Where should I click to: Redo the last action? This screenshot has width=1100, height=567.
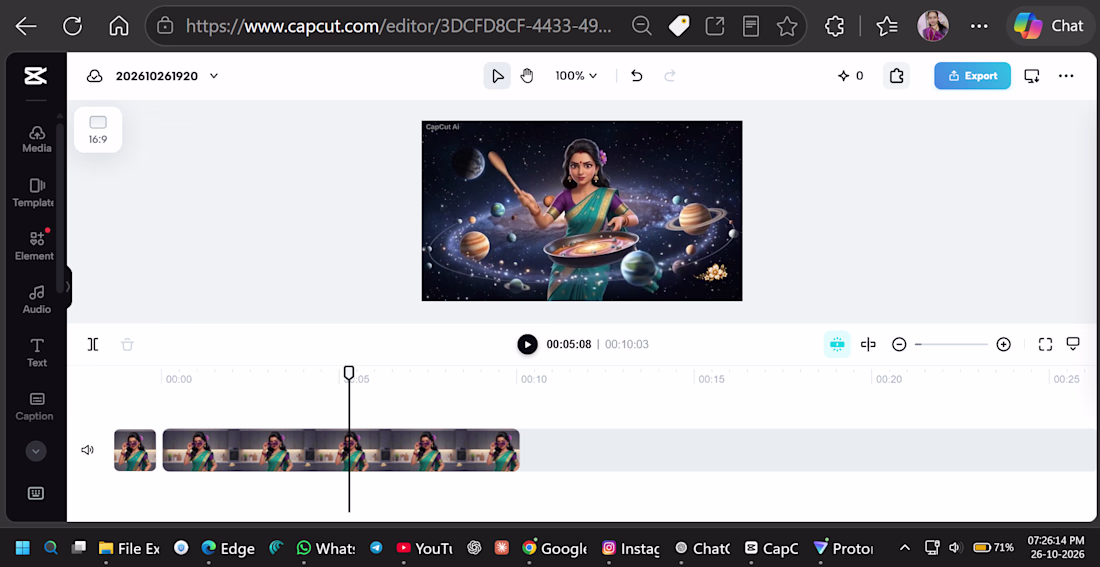point(670,76)
